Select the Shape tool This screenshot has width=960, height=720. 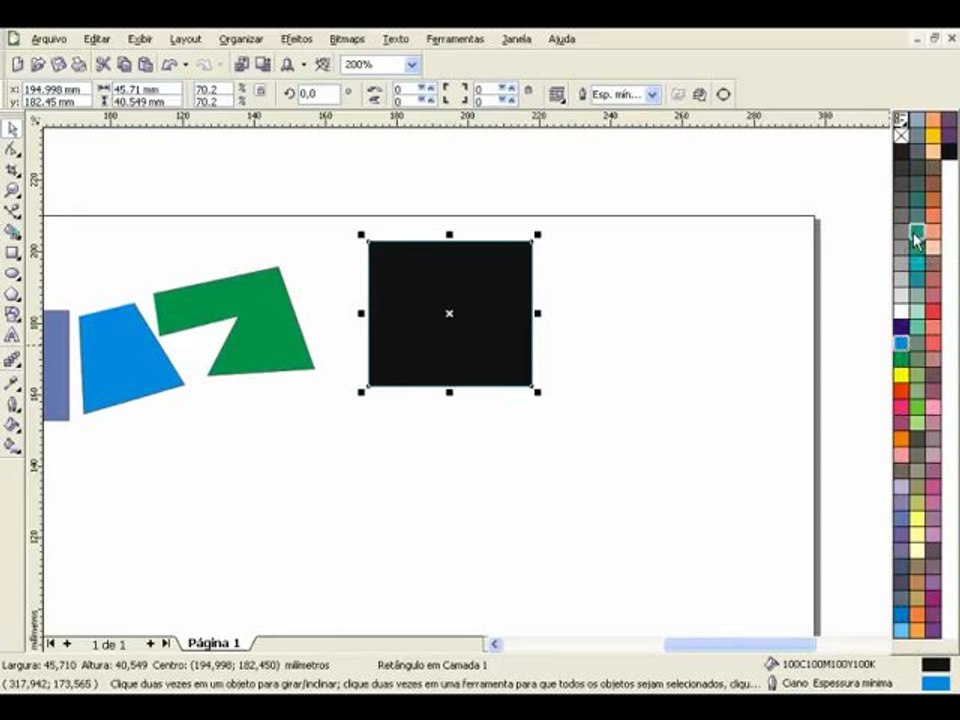point(12,149)
